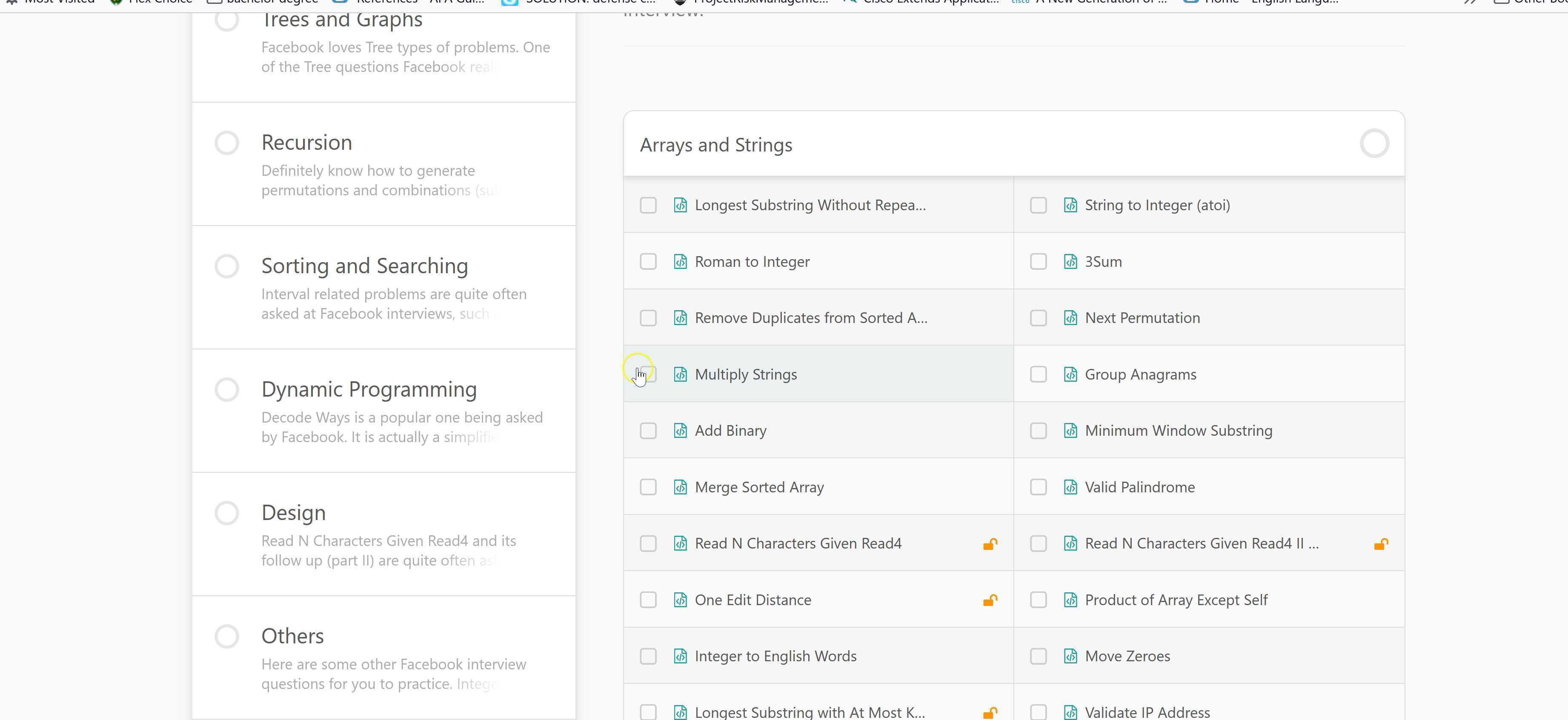Tick the checkbox for Next Permutation
1568x720 pixels.
coord(1039,318)
